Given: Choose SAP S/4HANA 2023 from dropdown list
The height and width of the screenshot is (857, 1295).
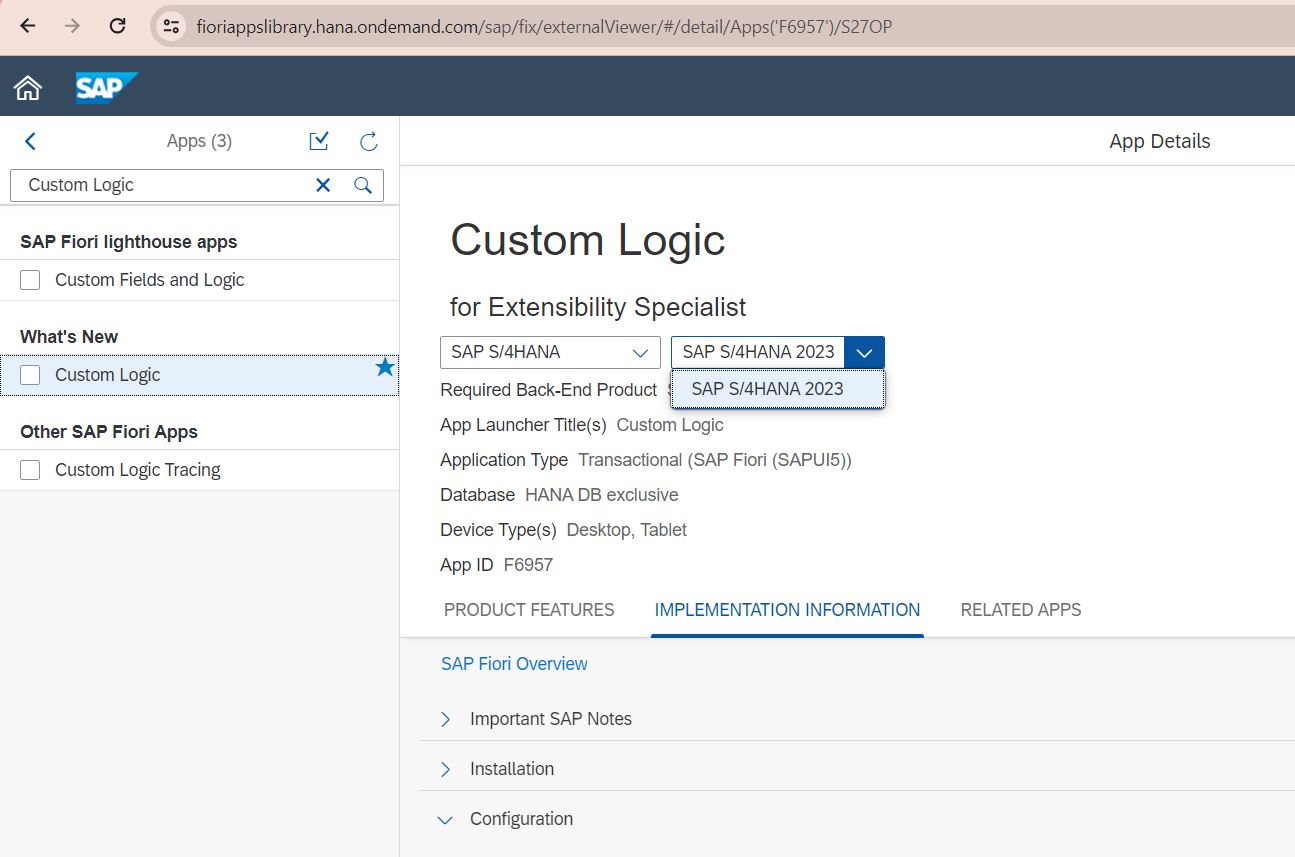Looking at the screenshot, I should pyautogui.click(x=767, y=389).
